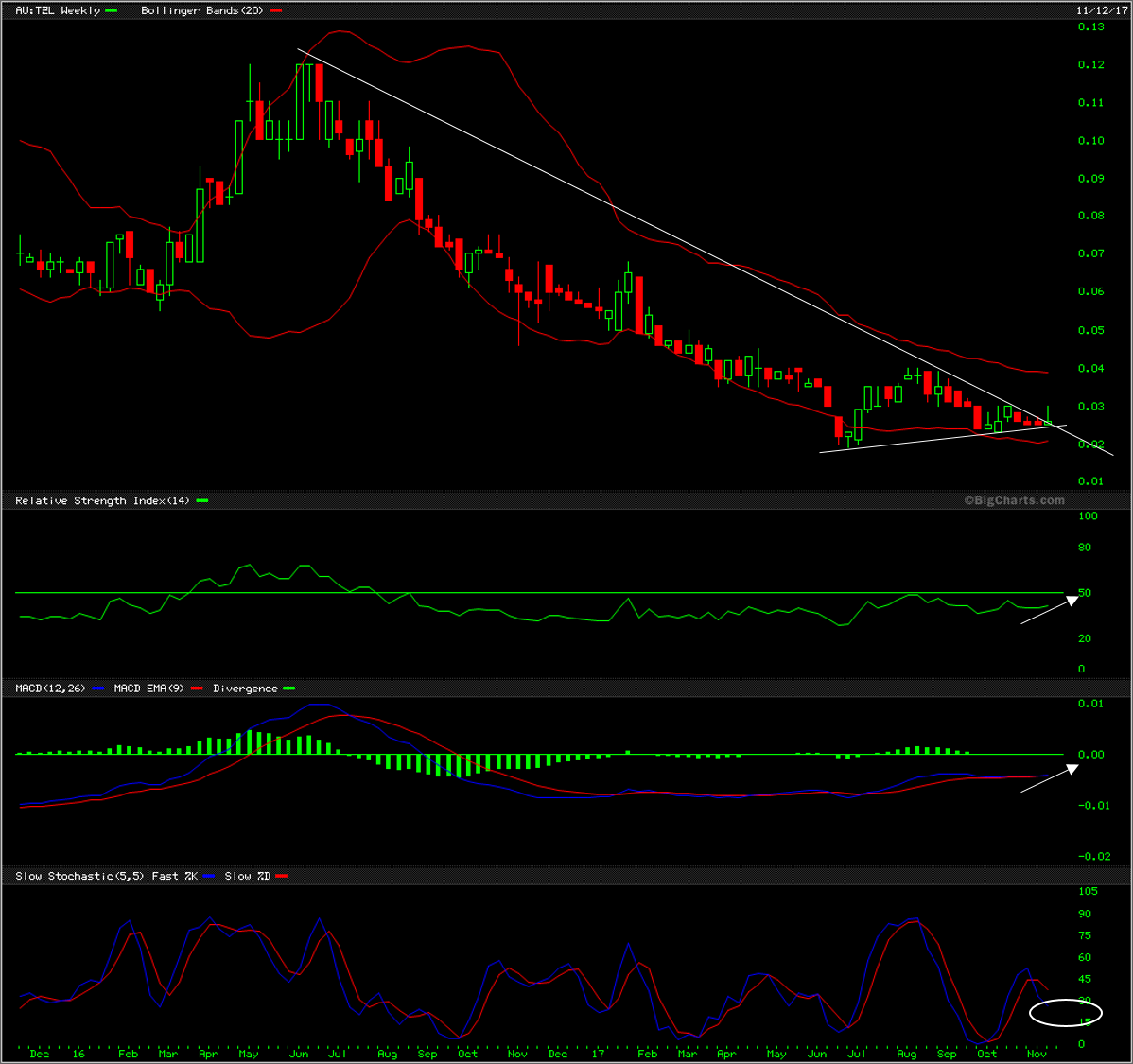Click the MACD EMA(9) legend label
Screen dimensions: 1133x1064
(148, 689)
